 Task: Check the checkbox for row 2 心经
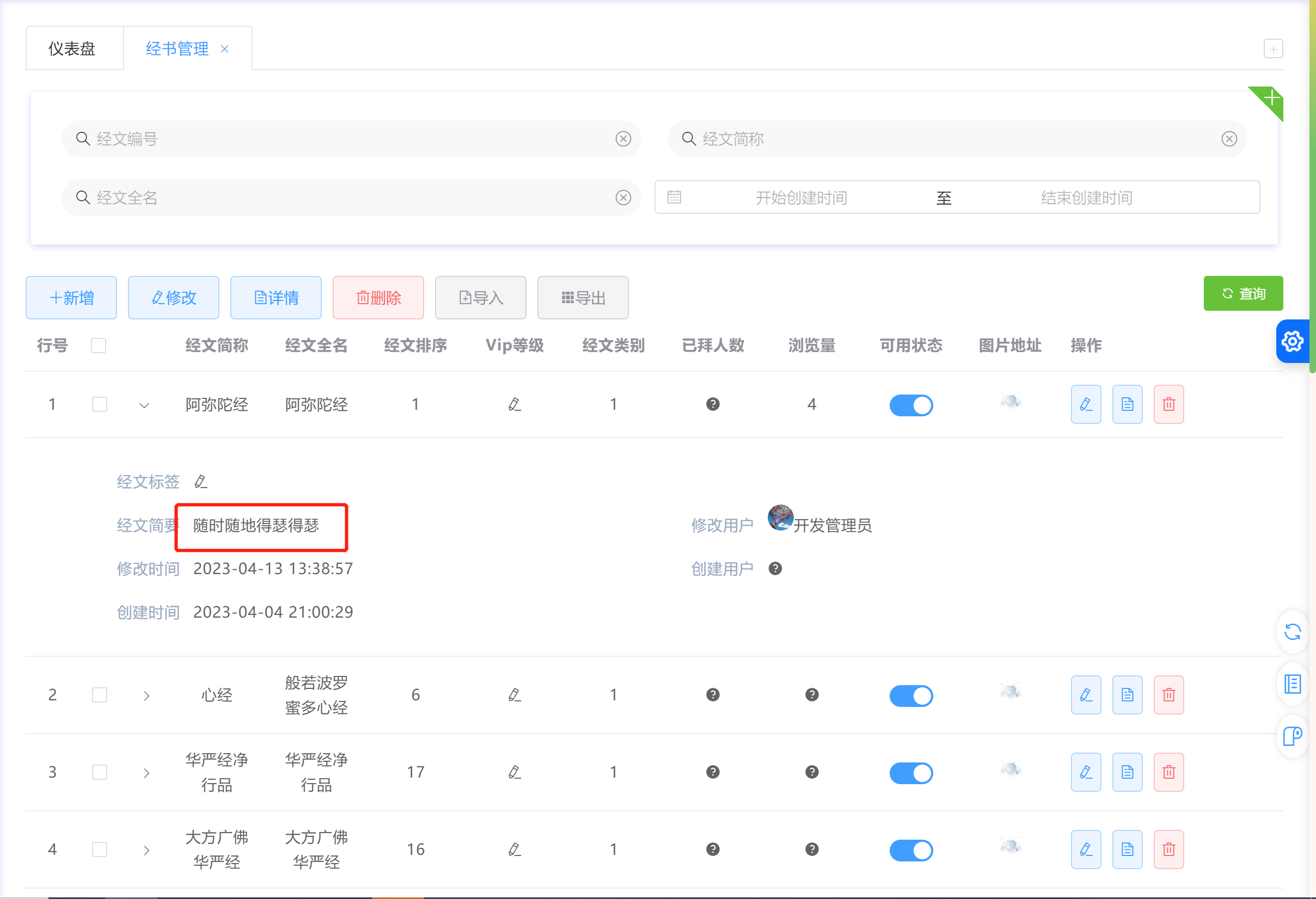click(100, 694)
